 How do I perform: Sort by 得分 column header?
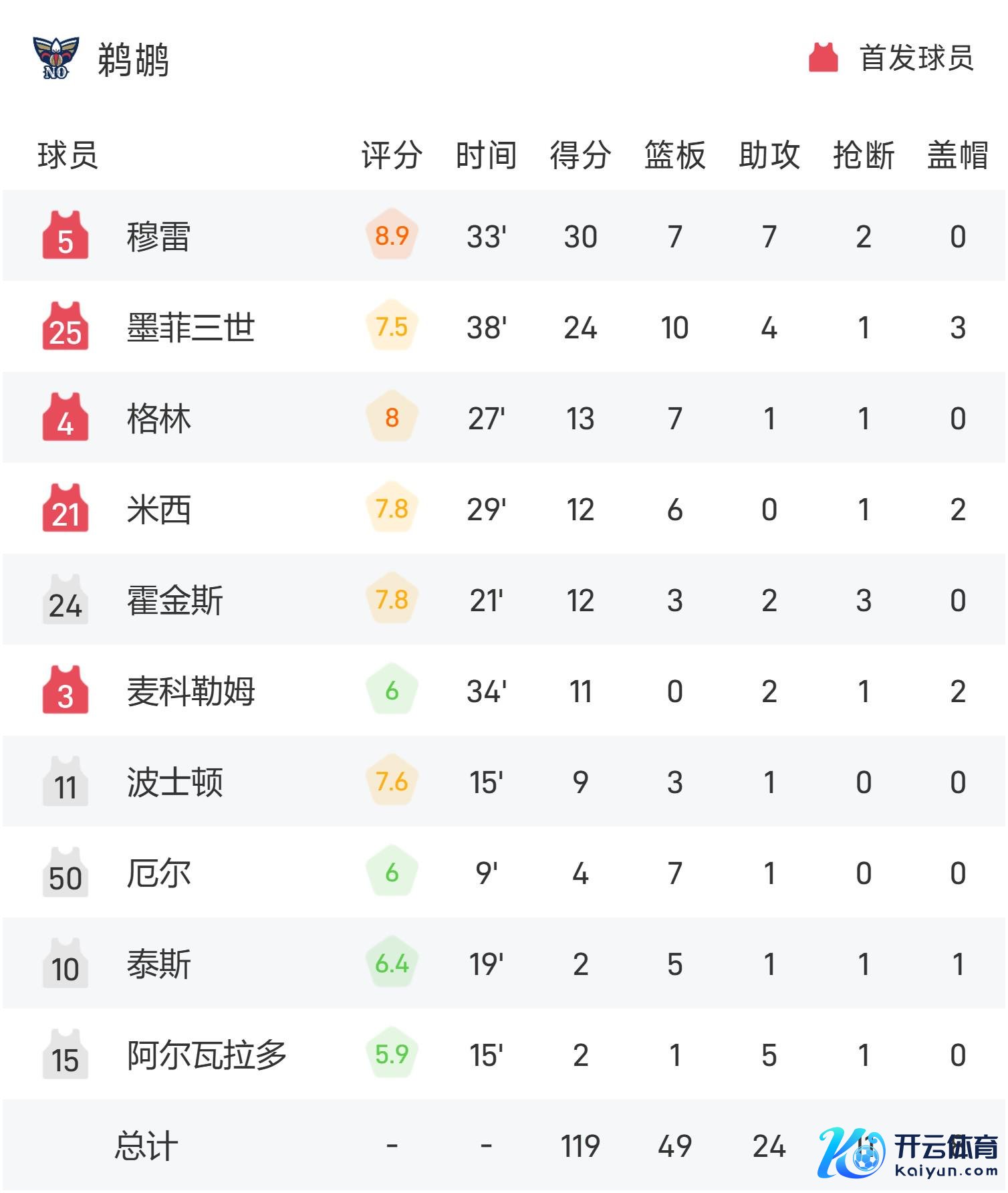pyautogui.click(x=580, y=156)
